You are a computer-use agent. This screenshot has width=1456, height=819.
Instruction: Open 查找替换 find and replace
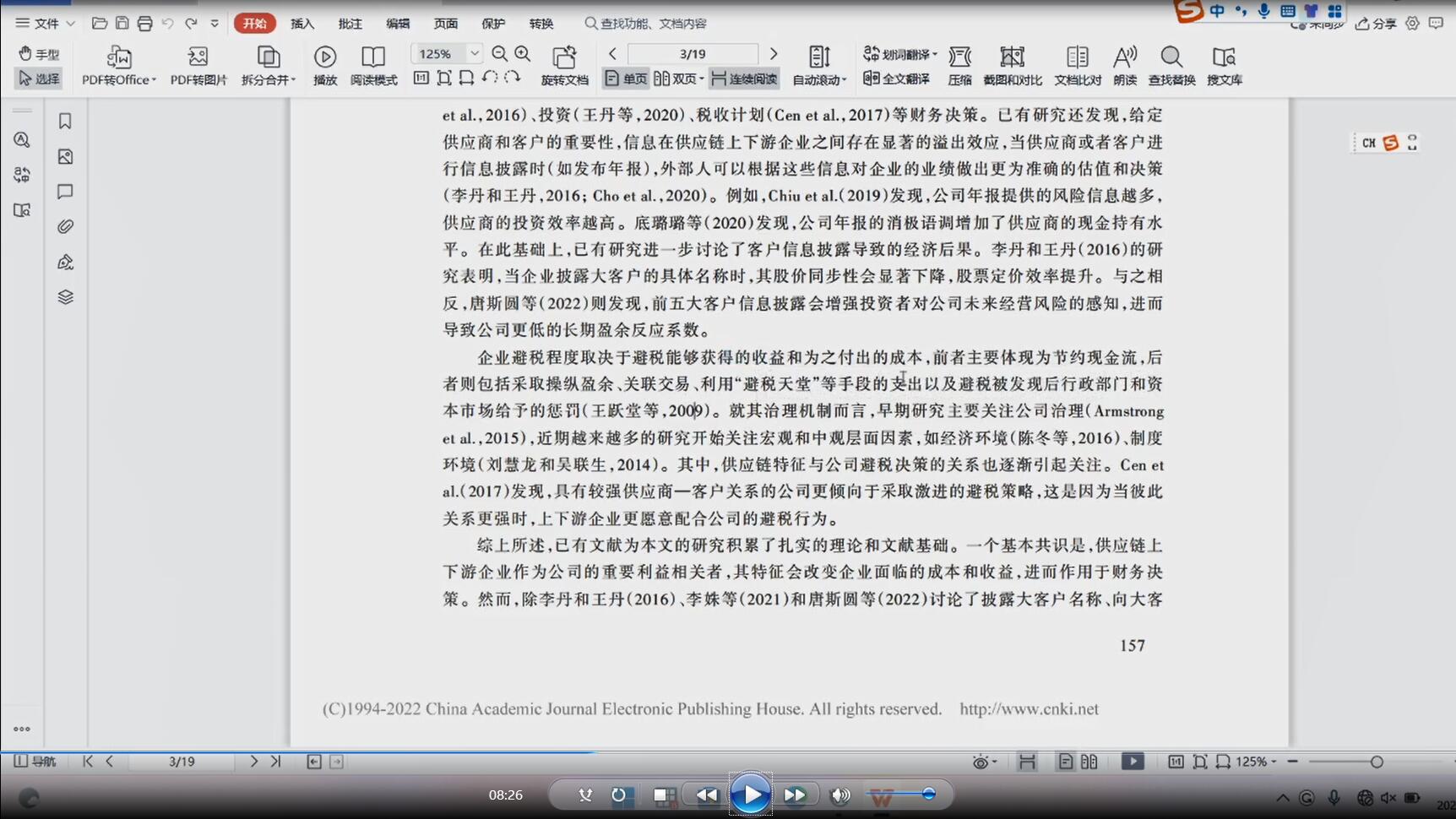pos(1171,66)
